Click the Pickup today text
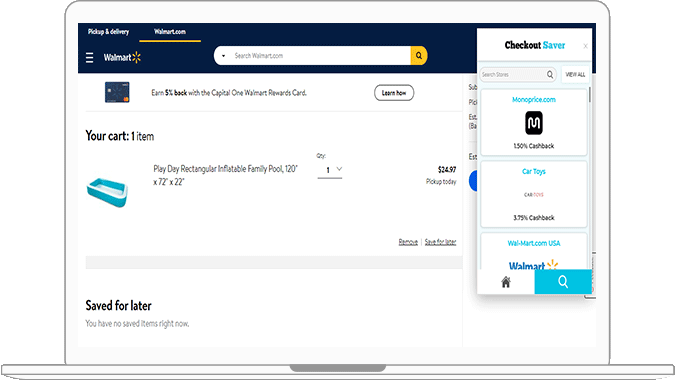 point(441,182)
